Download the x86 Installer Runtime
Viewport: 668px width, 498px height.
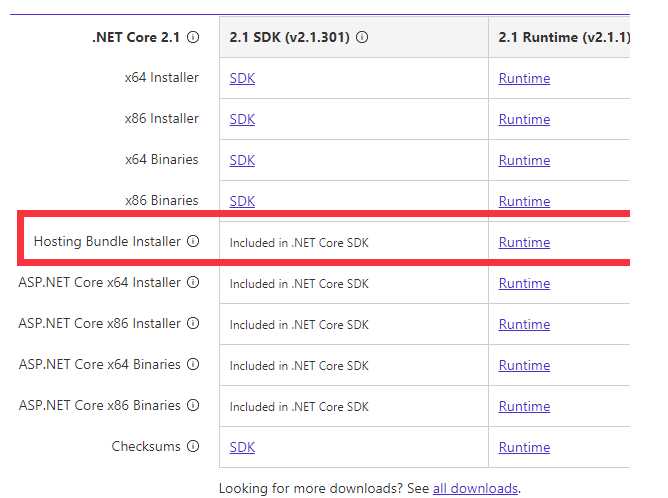(524, 119)
